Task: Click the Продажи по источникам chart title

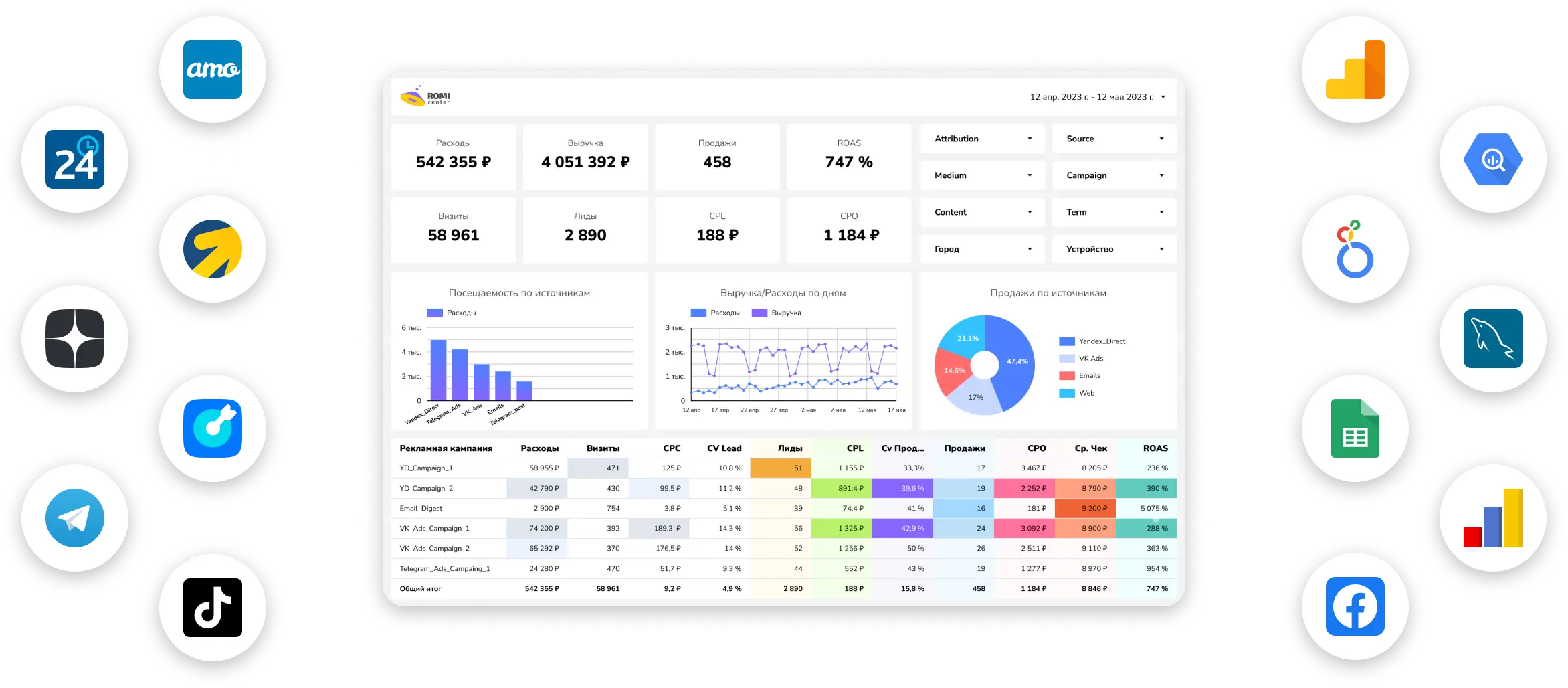Action: click(x=1048, y=293)
